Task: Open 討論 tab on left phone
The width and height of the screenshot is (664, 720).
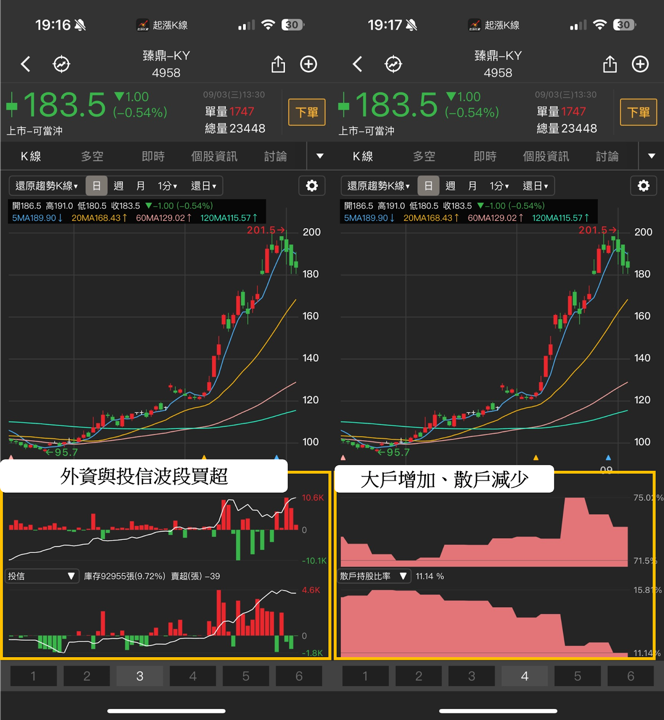Action: click(275, 157)
